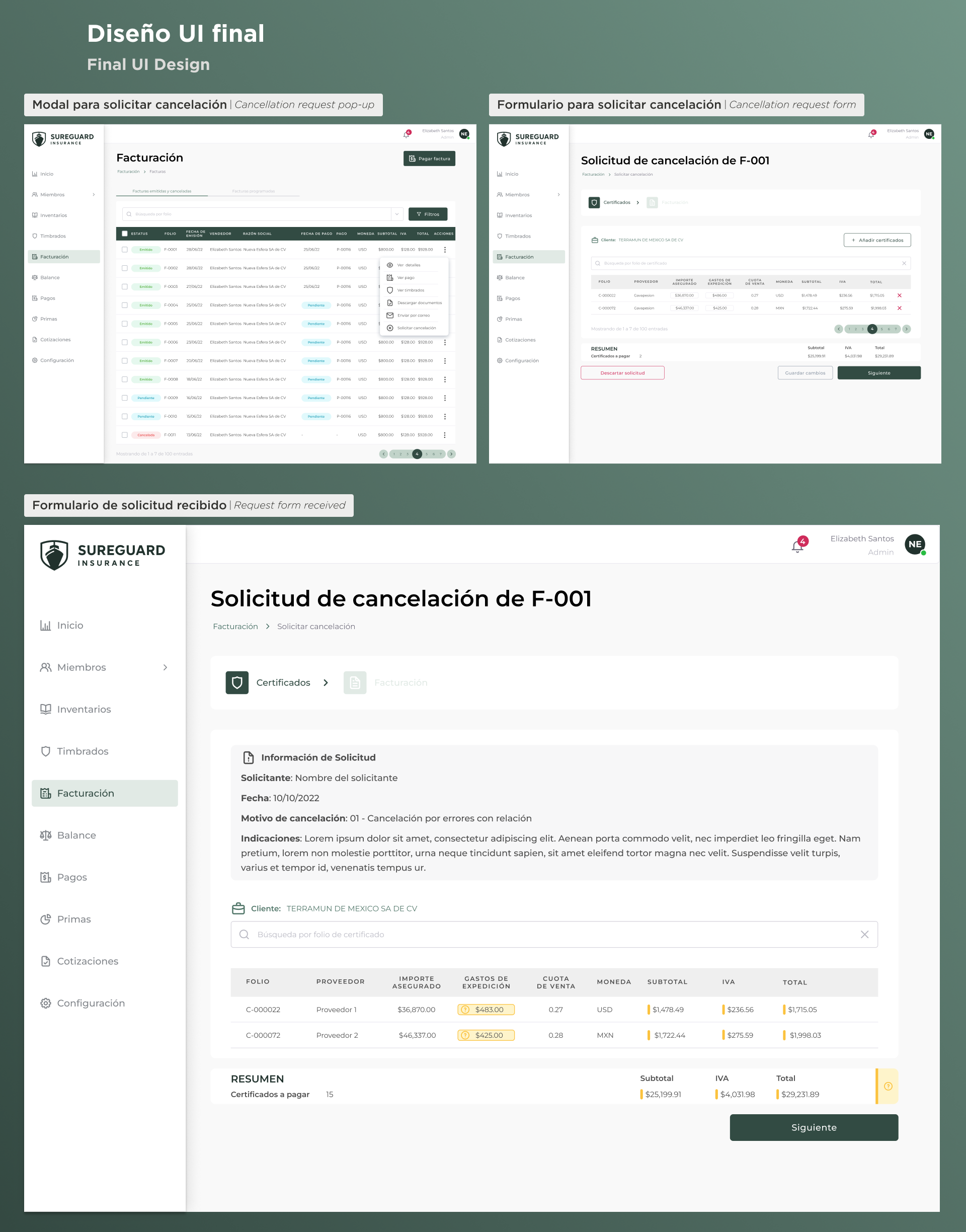Image resolution: width=966 pixels, height=1232 pixels.
Task: Open the Filtros filter button
Action: tap(428, 214)
